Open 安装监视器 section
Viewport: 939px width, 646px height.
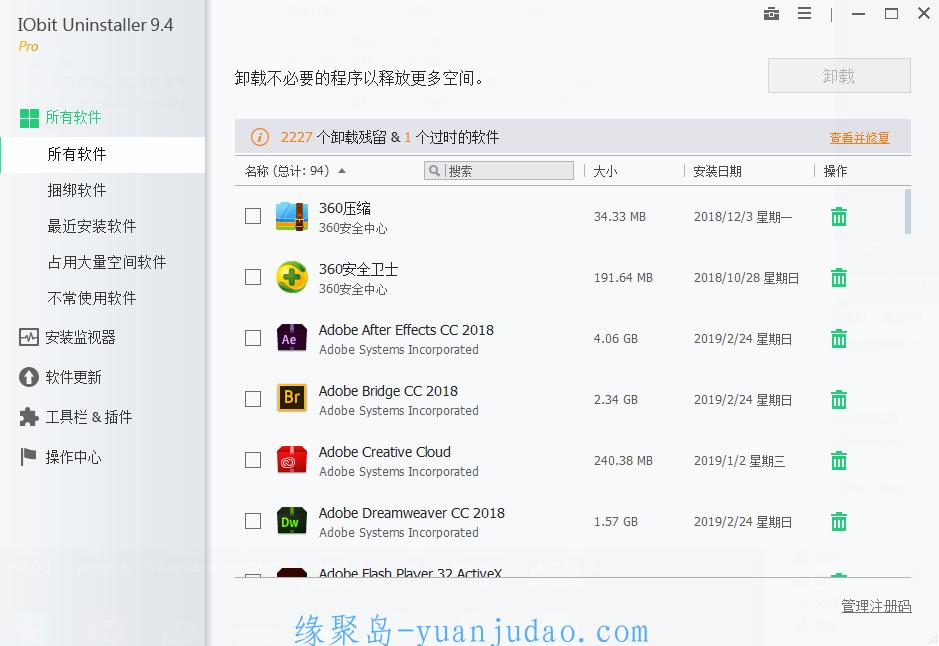tap(80, 338)
